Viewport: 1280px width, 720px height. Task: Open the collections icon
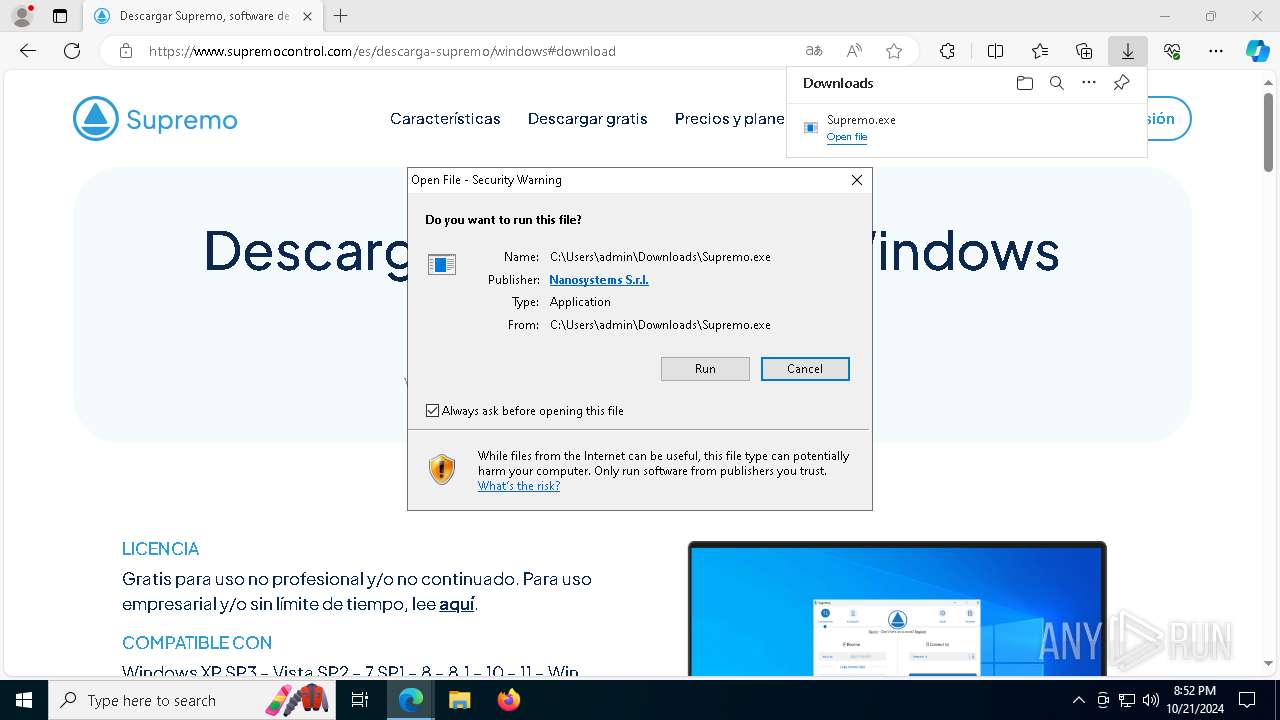pos(1084,51)
